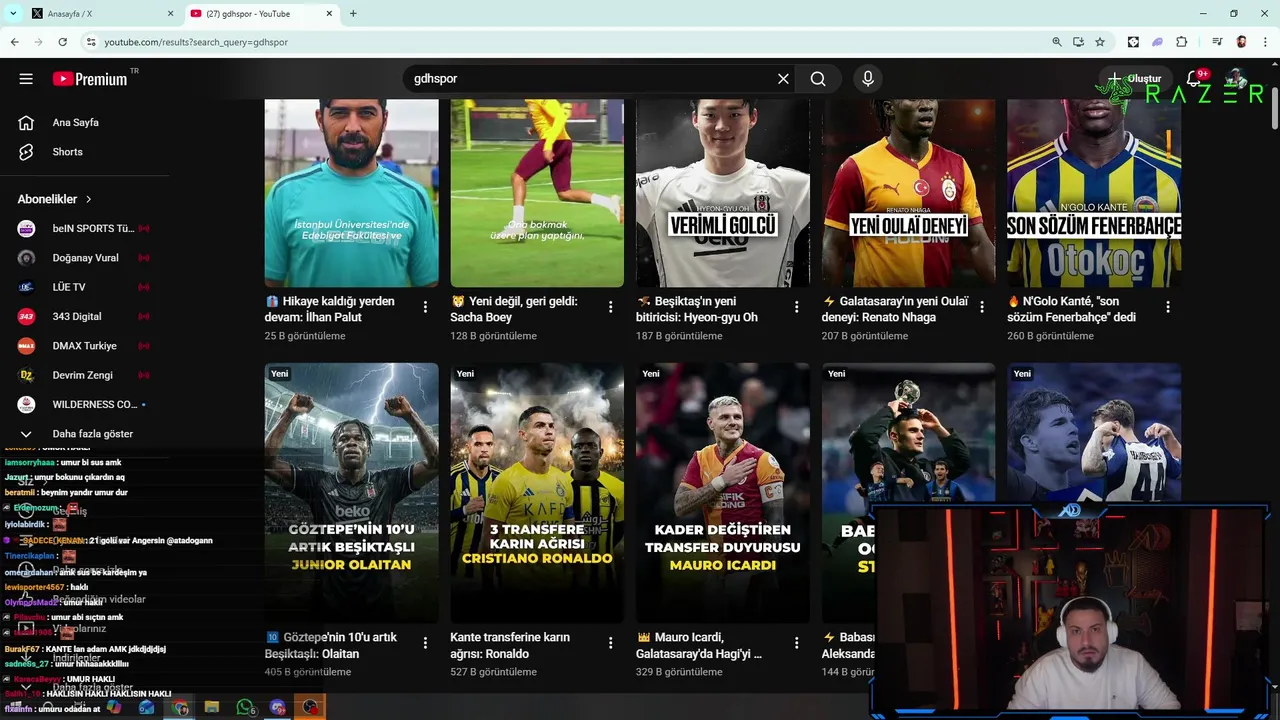Open more options for Olaitan video
The image size is (1280, 720).
(425, 643)
